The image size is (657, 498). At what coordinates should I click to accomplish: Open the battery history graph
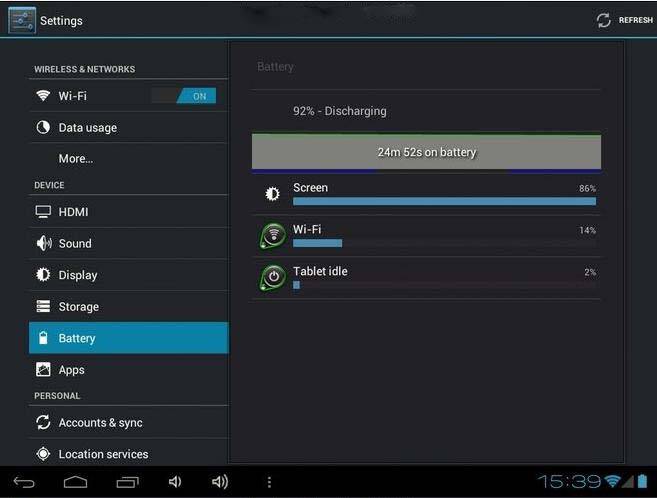tap(426, 152)
